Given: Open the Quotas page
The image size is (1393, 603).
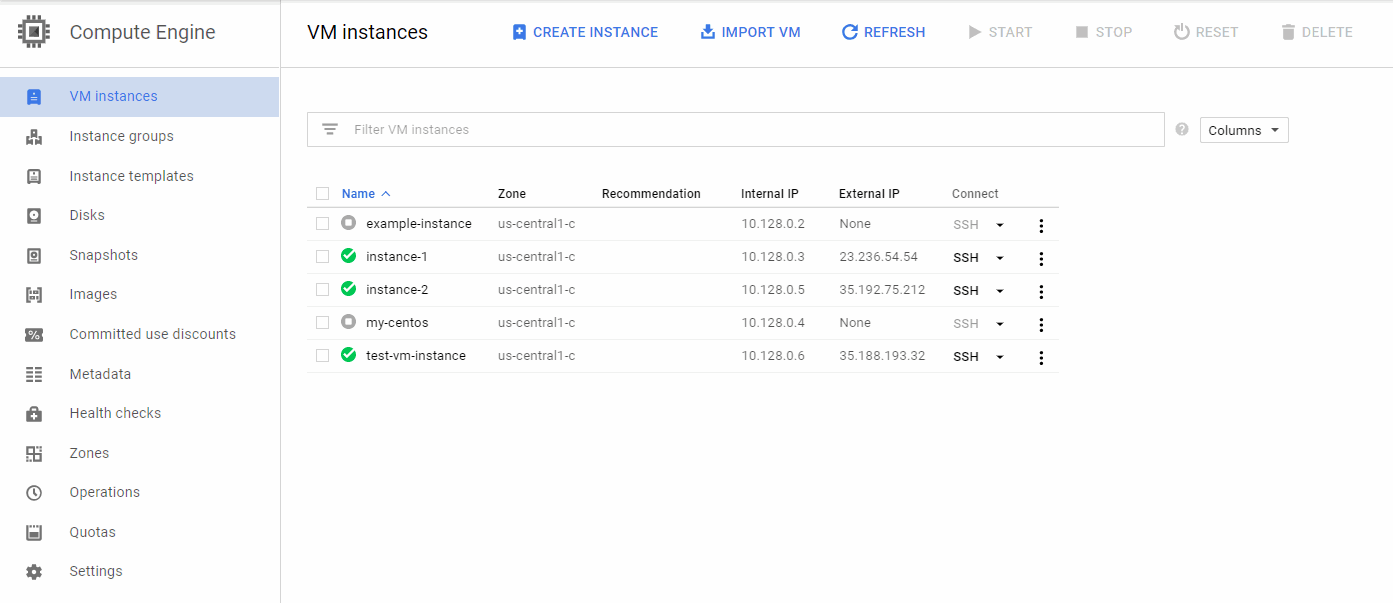Looking at the screenshot, I should [91, 531].
